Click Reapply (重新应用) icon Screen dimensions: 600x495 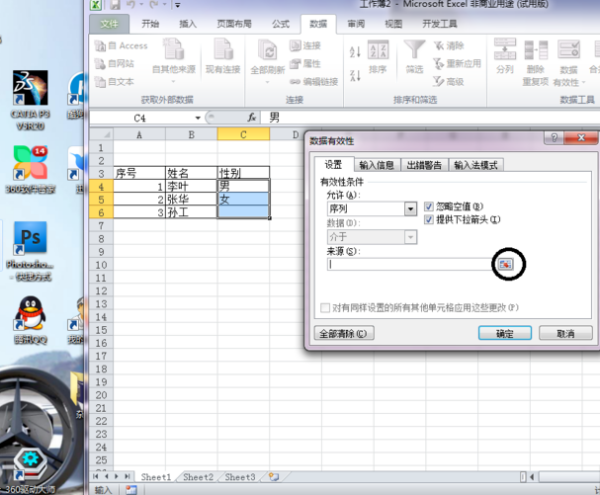click(439, 64)
